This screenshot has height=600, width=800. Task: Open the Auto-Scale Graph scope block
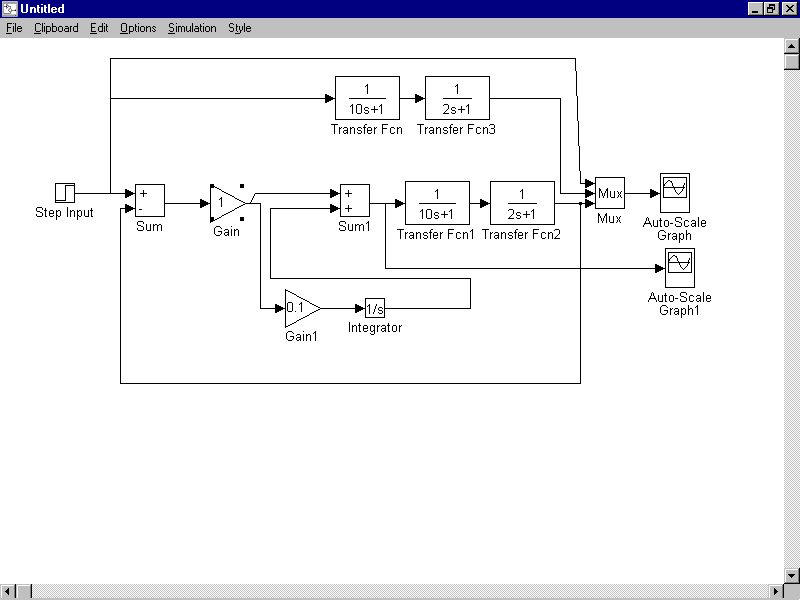(675, 188)
